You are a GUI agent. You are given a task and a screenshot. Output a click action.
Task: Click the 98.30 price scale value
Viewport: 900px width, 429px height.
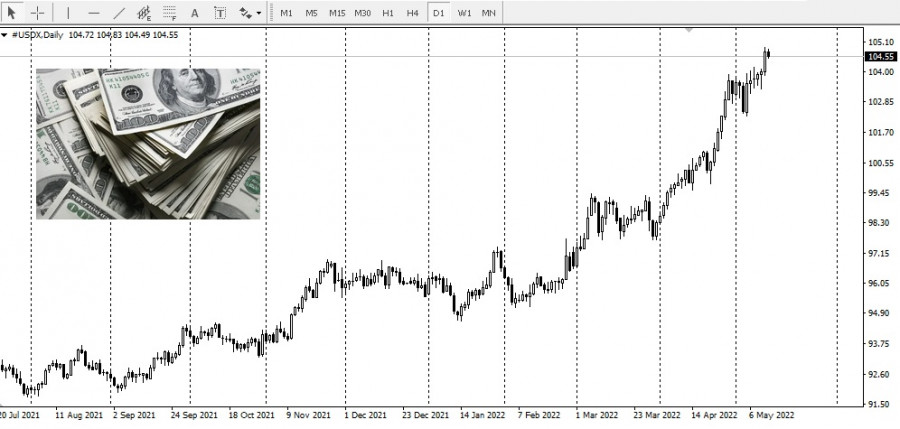[x=881, y=222]
